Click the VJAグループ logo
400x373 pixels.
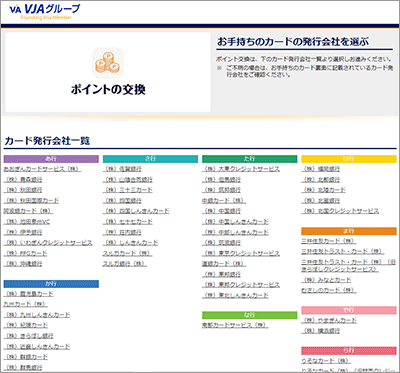[44, 11]
